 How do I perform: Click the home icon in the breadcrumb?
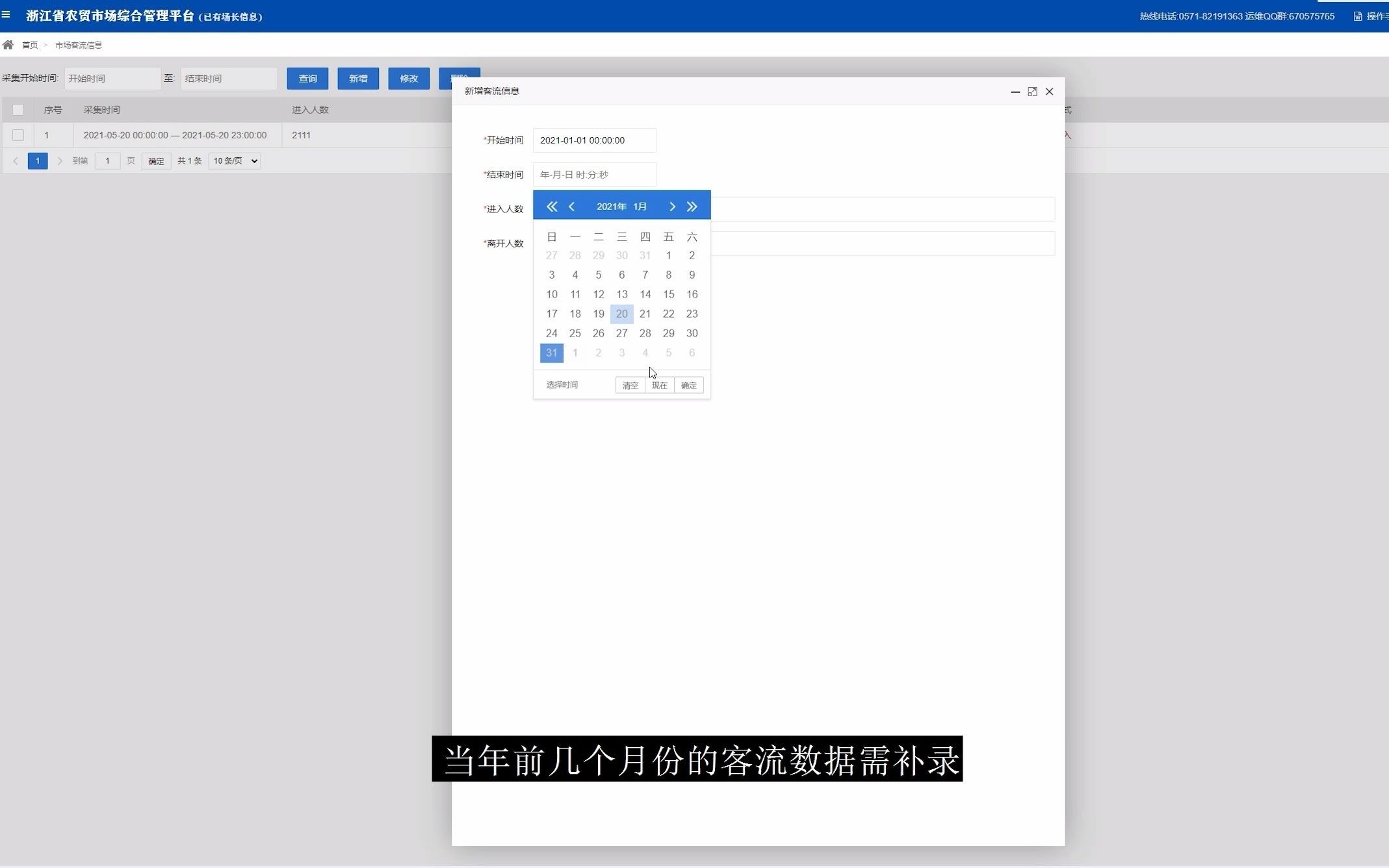[x=8, y=44]
